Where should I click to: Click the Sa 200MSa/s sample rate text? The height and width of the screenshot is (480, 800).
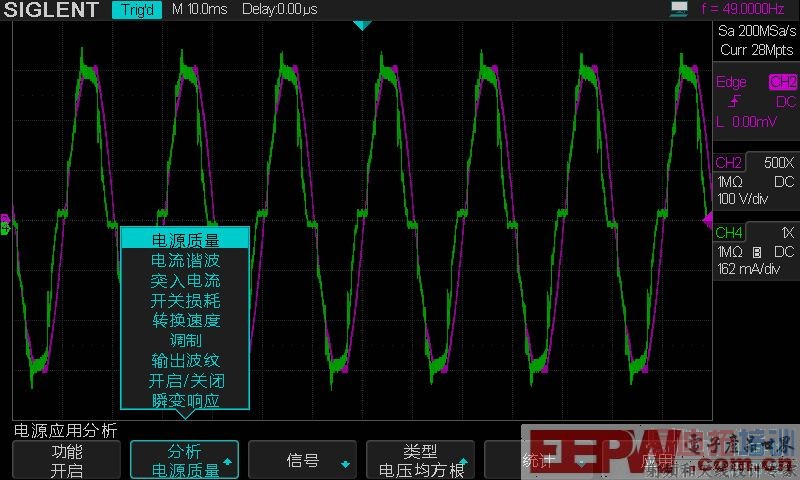tap(757, 31)
